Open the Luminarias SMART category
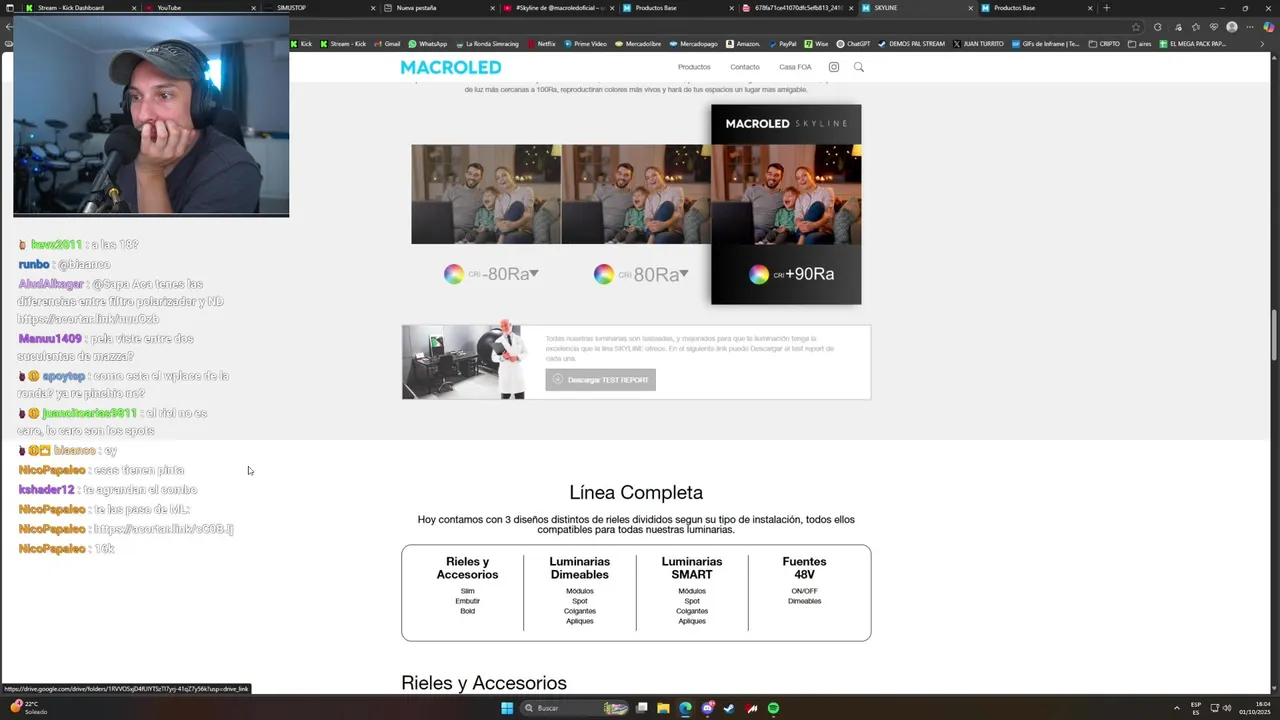Viewport: 1280px width, 720px height. pyautogui.click(x=692, y=568)
